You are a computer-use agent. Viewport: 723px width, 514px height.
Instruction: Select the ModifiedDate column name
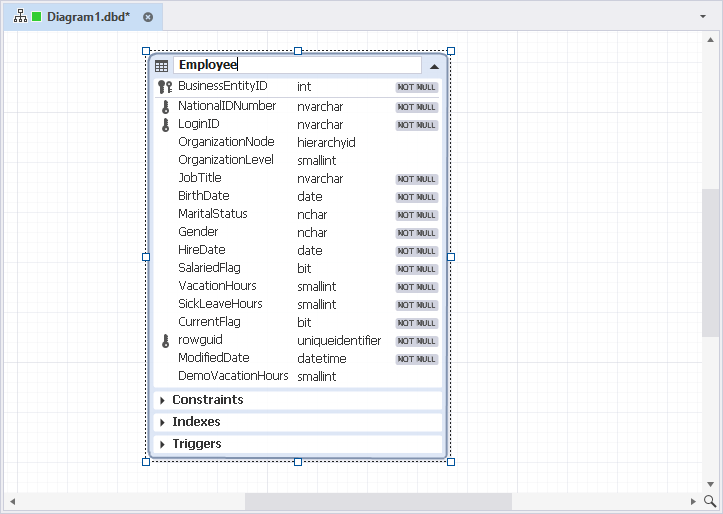click(213, 358)
